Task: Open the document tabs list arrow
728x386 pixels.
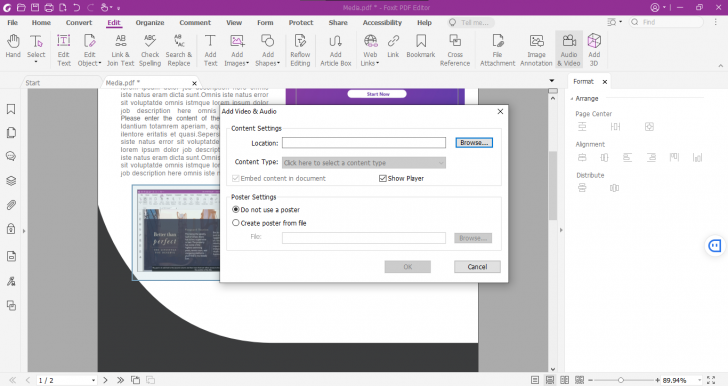Action: 552,81
